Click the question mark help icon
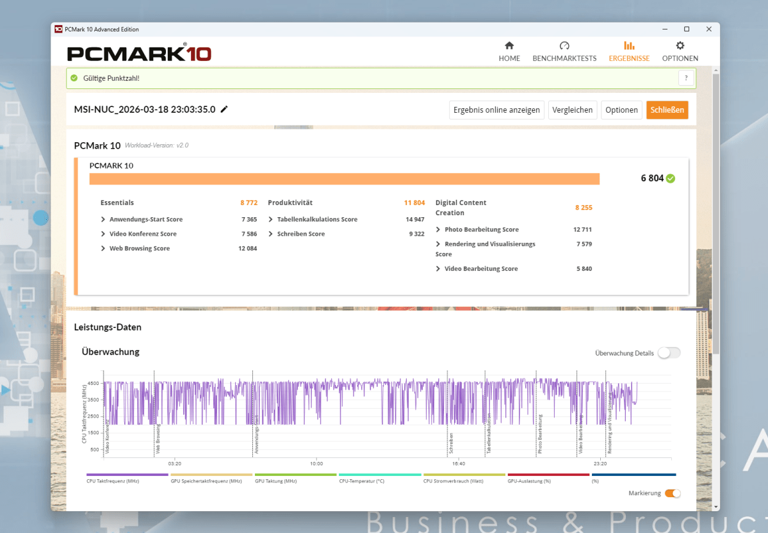Viewport: 768px width, 533px height. (x=686, y=78)
